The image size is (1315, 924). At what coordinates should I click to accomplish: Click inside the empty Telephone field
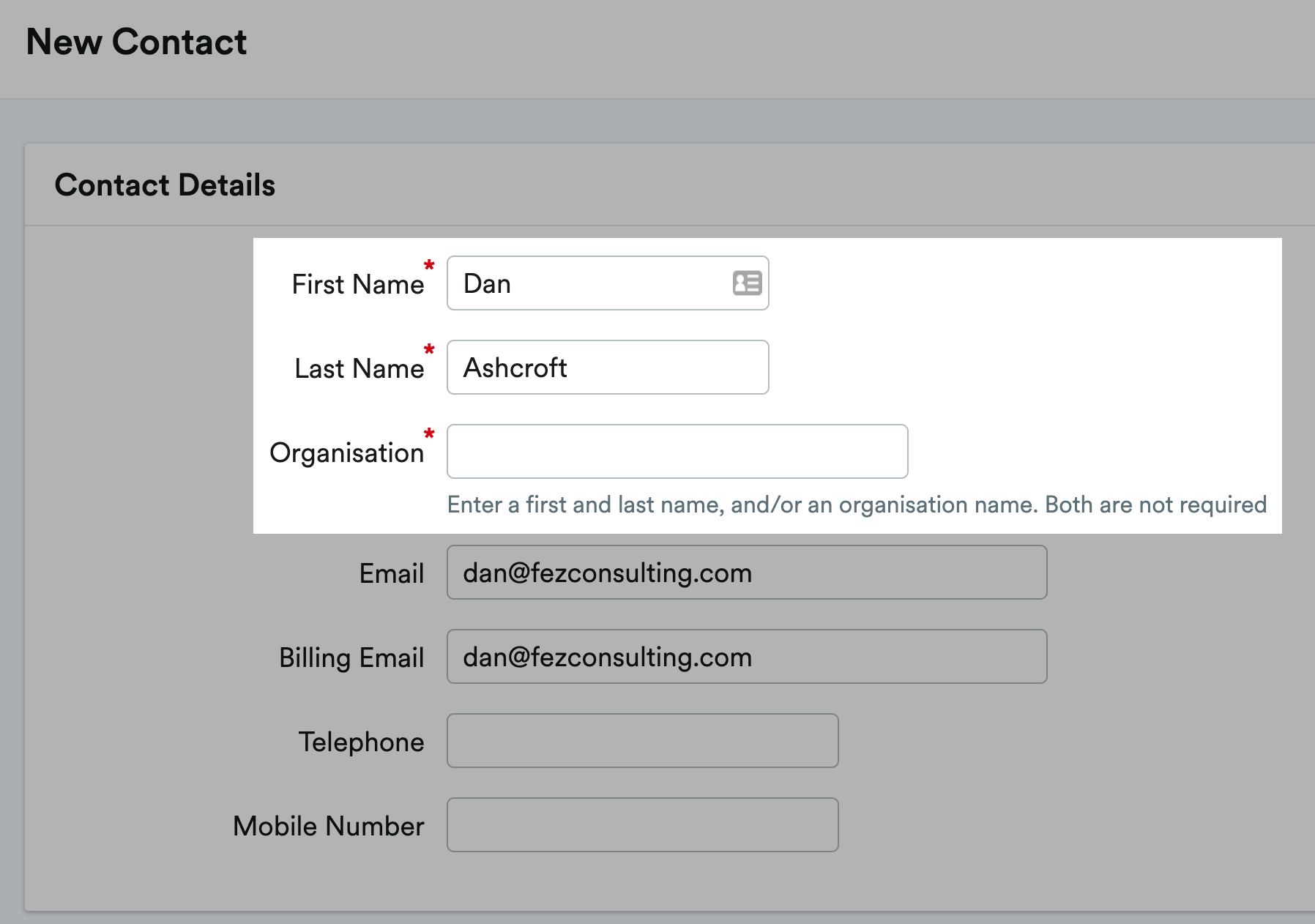coord(641,741)
